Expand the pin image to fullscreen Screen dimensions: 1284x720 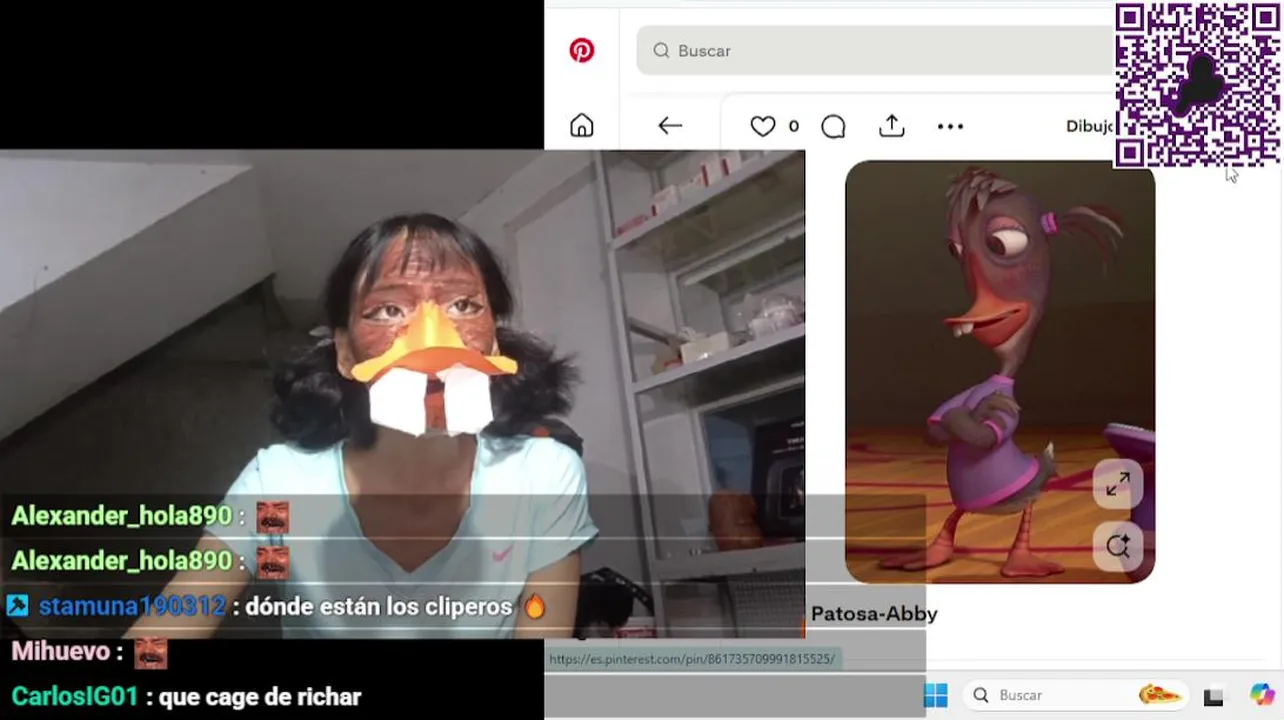pos(1117,485)
